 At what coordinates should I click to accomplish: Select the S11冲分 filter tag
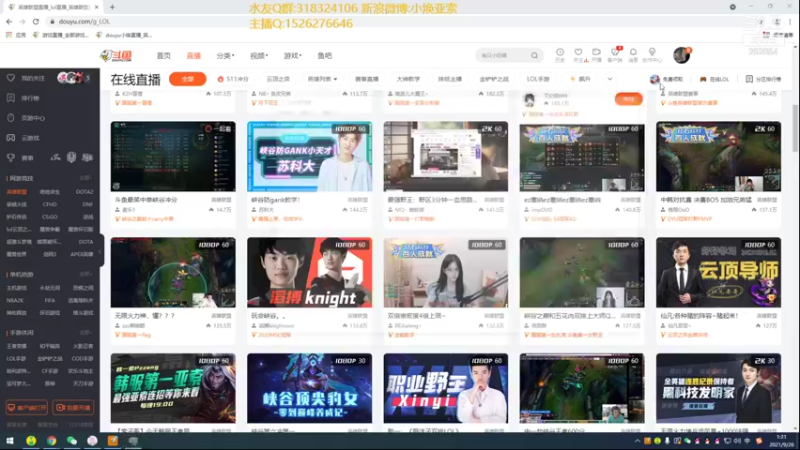tap(233, 79)
